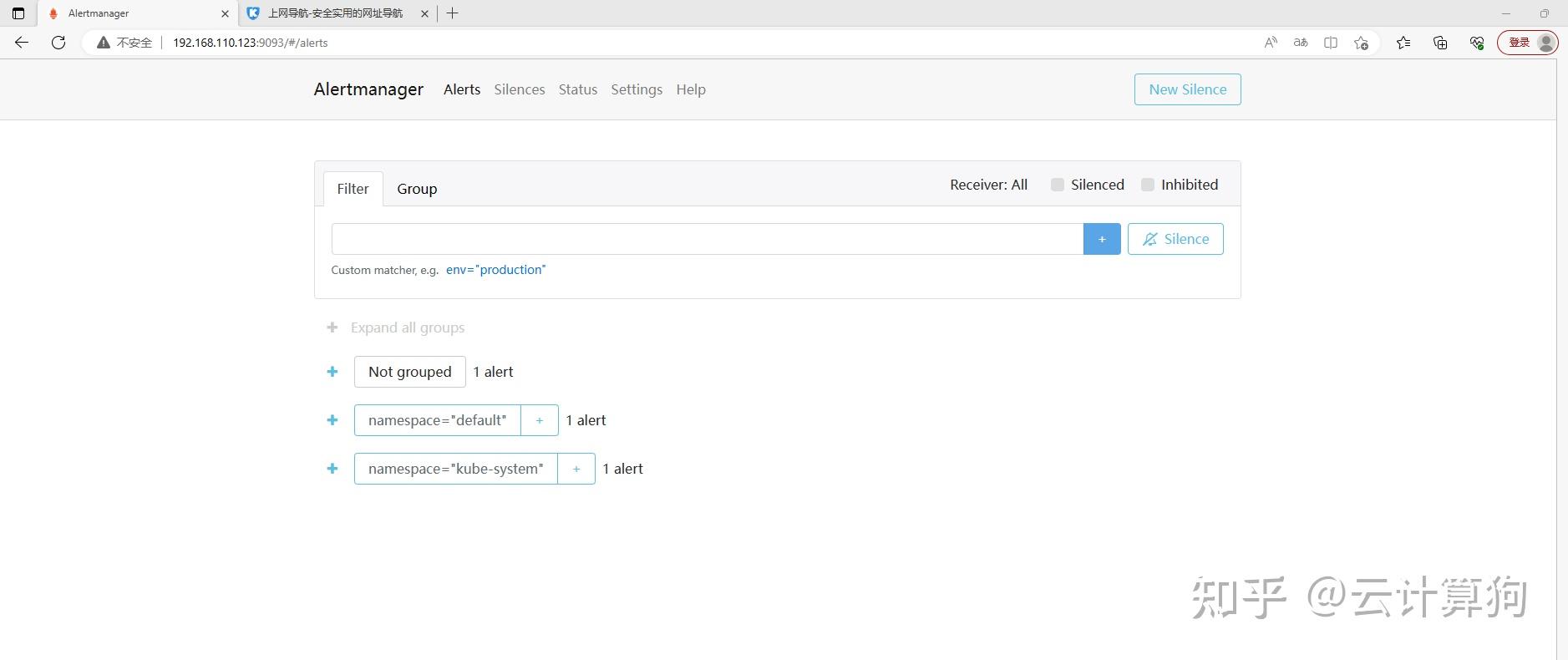Enable the Silenced checkbox

[x=1058, y=185]
